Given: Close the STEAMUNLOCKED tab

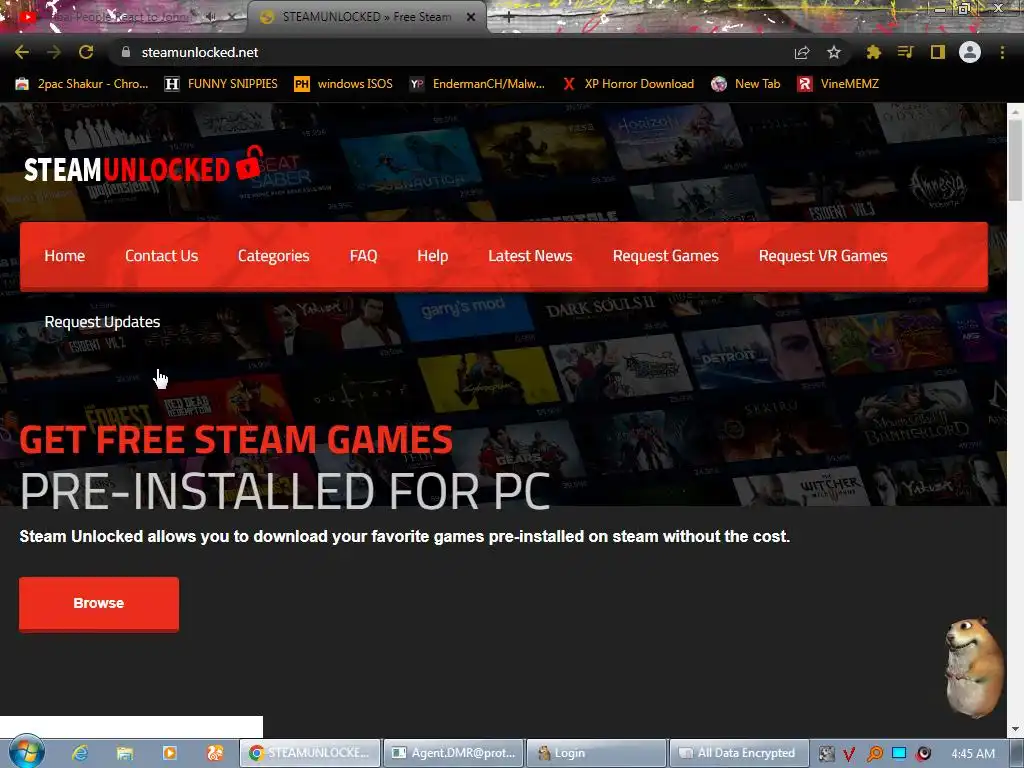Looking at the screenshot, I should point(470,17).
